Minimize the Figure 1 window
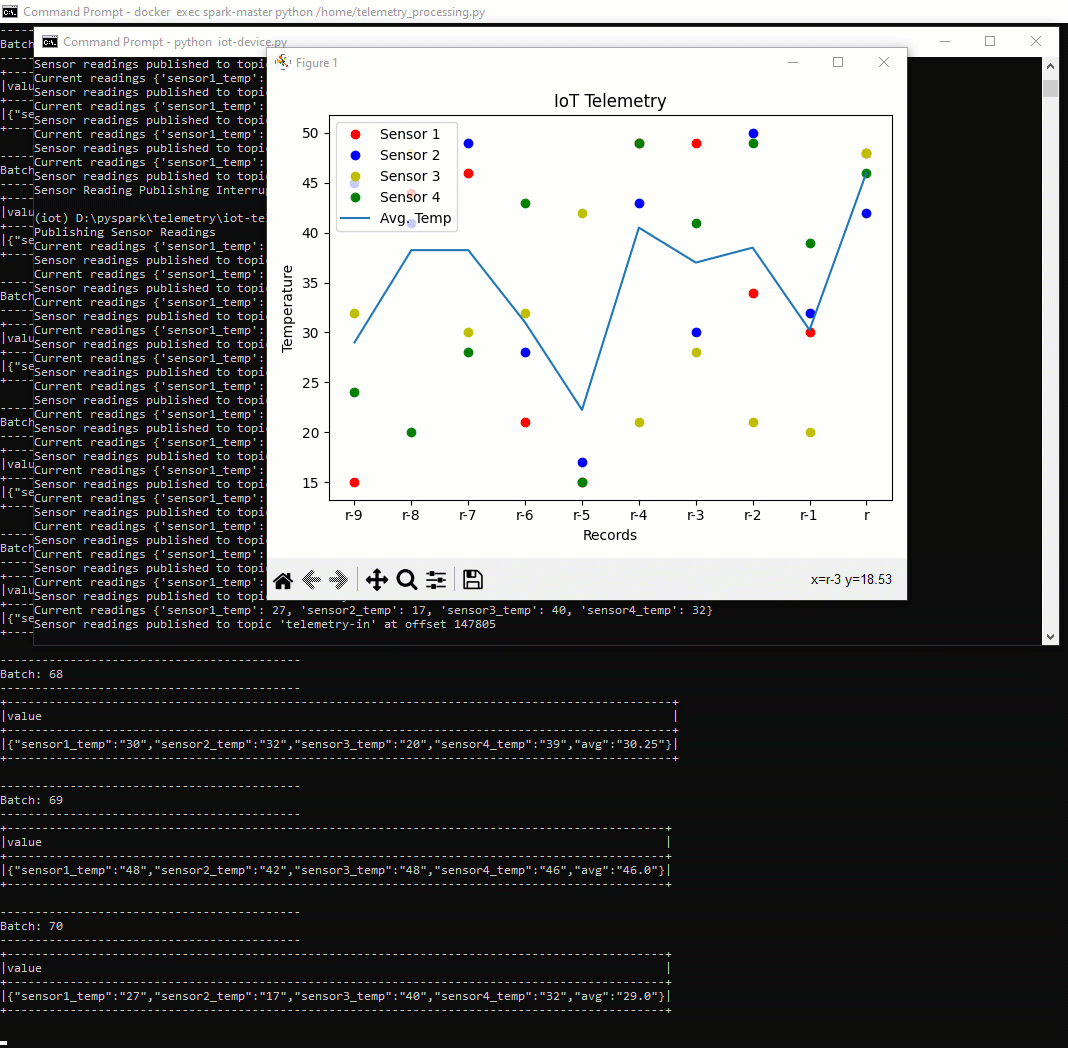 (x=793, y=62)
